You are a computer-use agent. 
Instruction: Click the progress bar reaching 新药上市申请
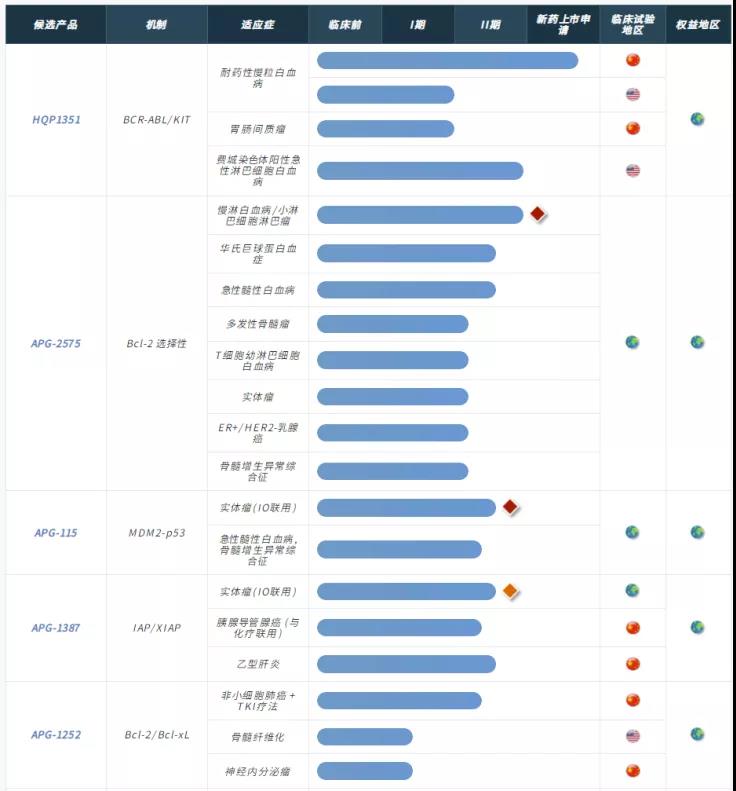click(447, 61)
